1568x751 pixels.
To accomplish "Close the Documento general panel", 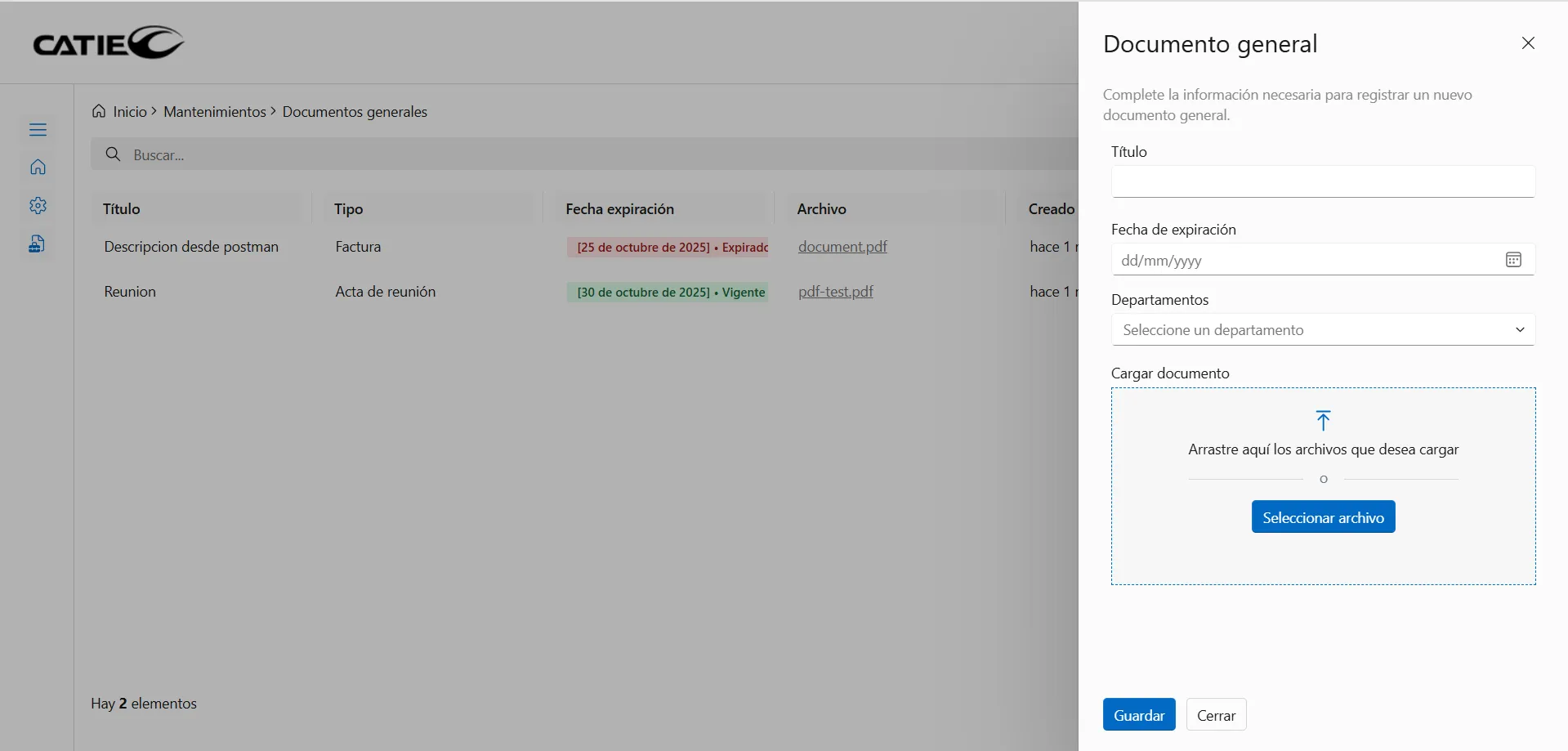I will (x=1527, y=43).
